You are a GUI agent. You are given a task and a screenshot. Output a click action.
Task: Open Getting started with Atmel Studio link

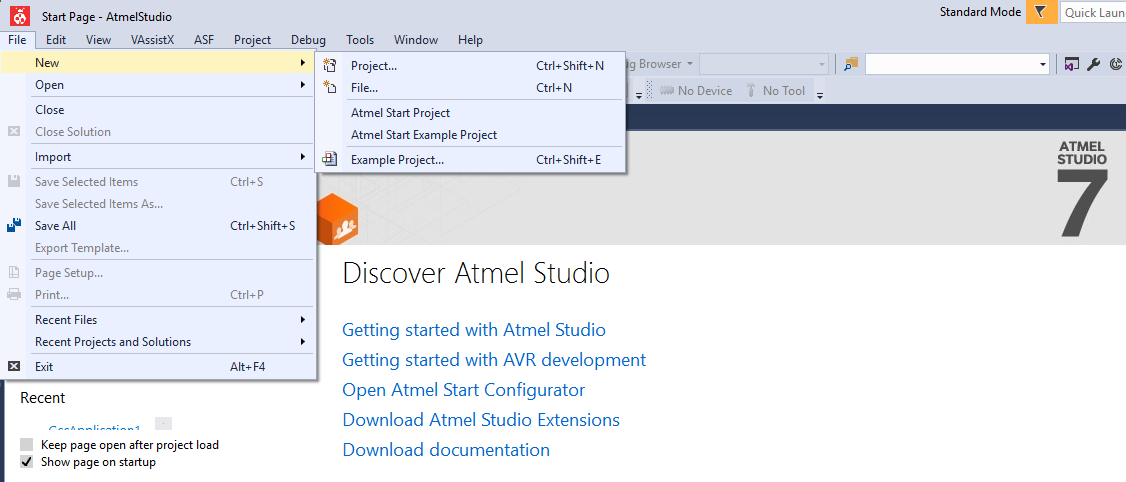(x=473, y=330)
